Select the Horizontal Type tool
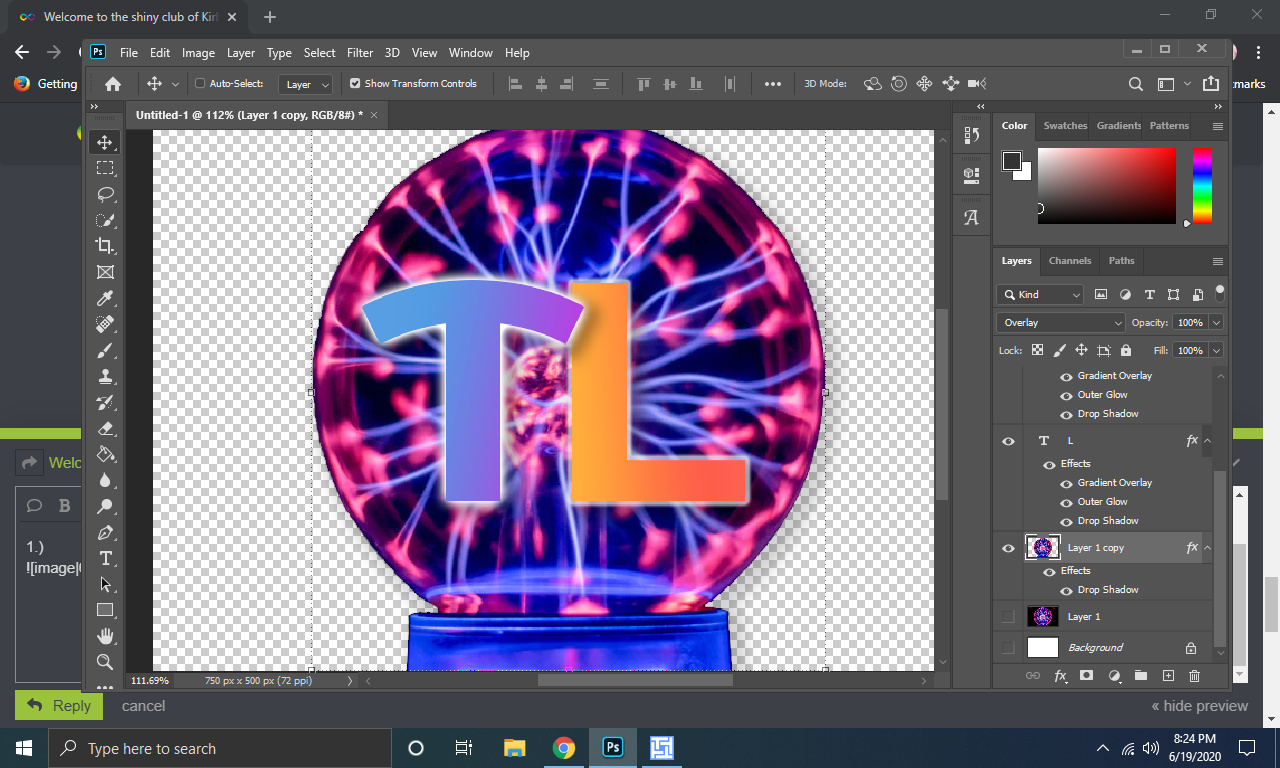 (x=105, y=558)
